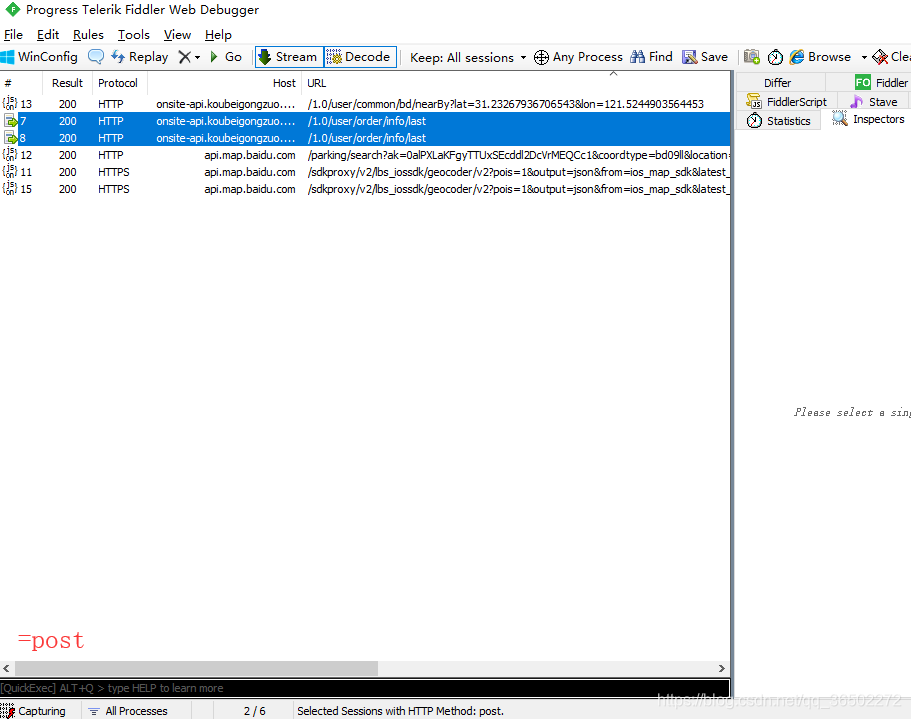Click the POST icon of session 8
Viewport: 911px width, 719px height.
[11, 138]
